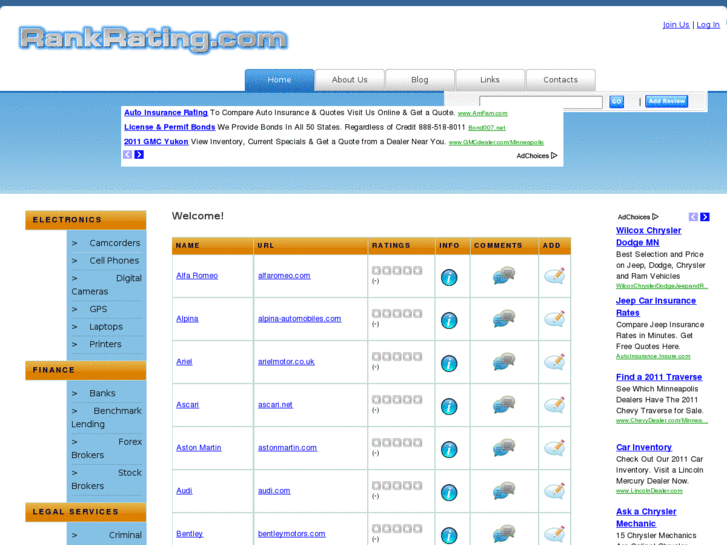Open the 2011 GMC Yukon ad link
The image size is (727, 545).
[x=156, y=141]
